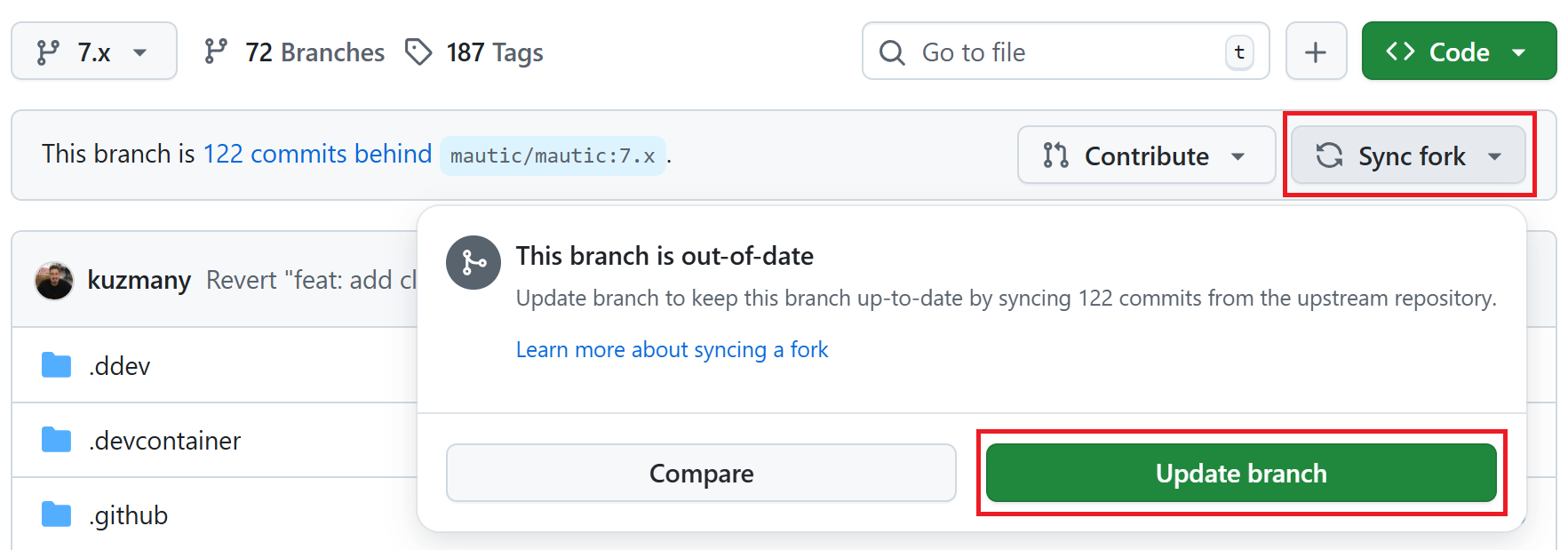Click the .ddev folder icon
The height and width of the screenshot is (550, 1568).
pyautogui.click(x=55, y=364)
